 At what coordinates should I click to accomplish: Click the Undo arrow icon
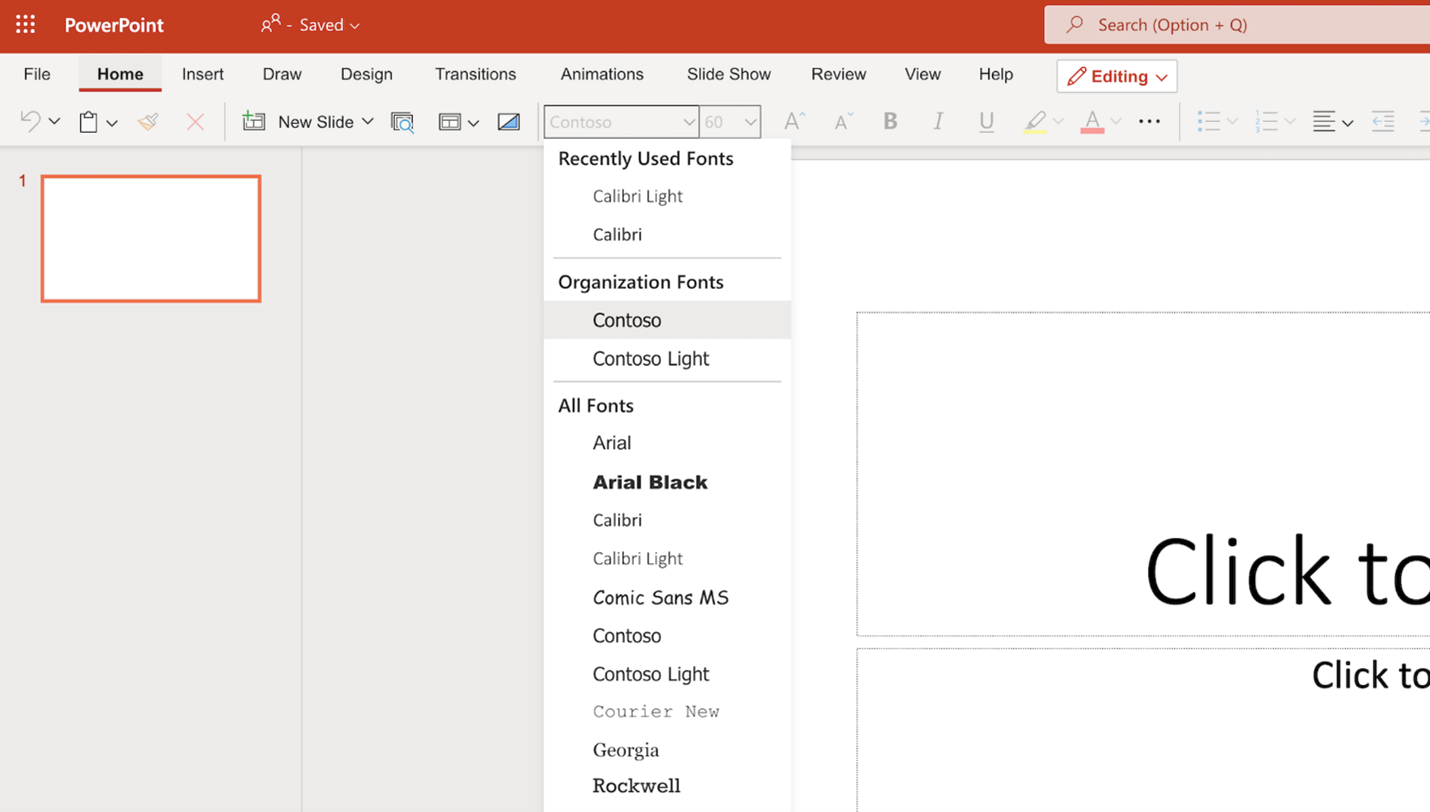(x=30, y=121)
